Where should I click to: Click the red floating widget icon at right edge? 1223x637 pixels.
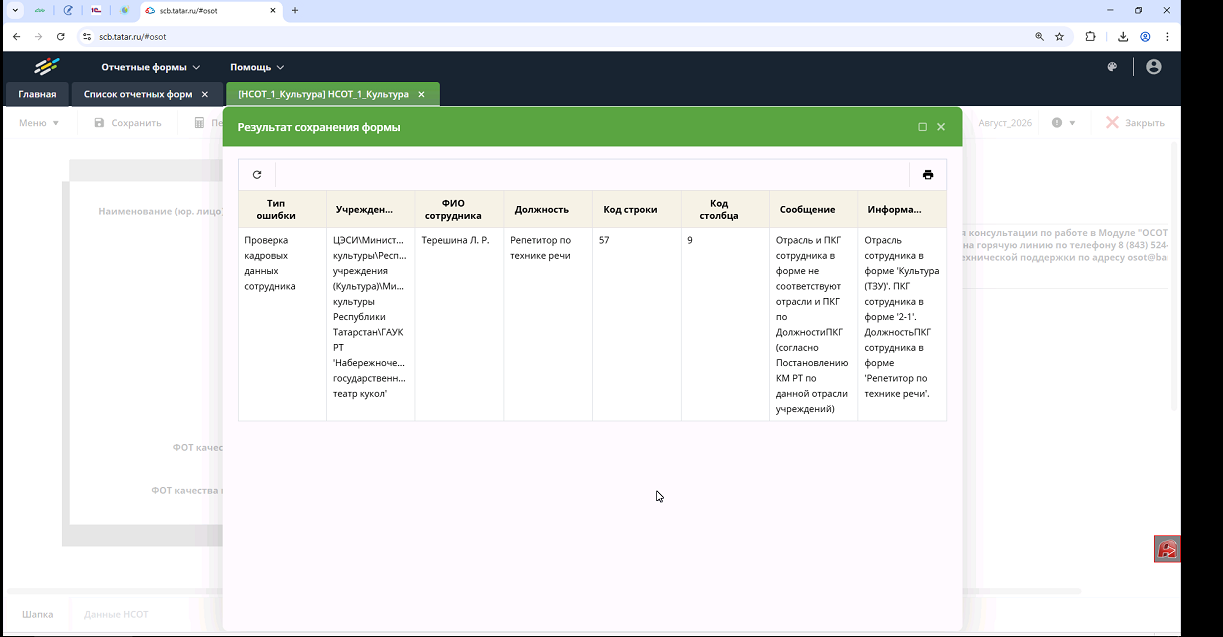[1167, 549]
